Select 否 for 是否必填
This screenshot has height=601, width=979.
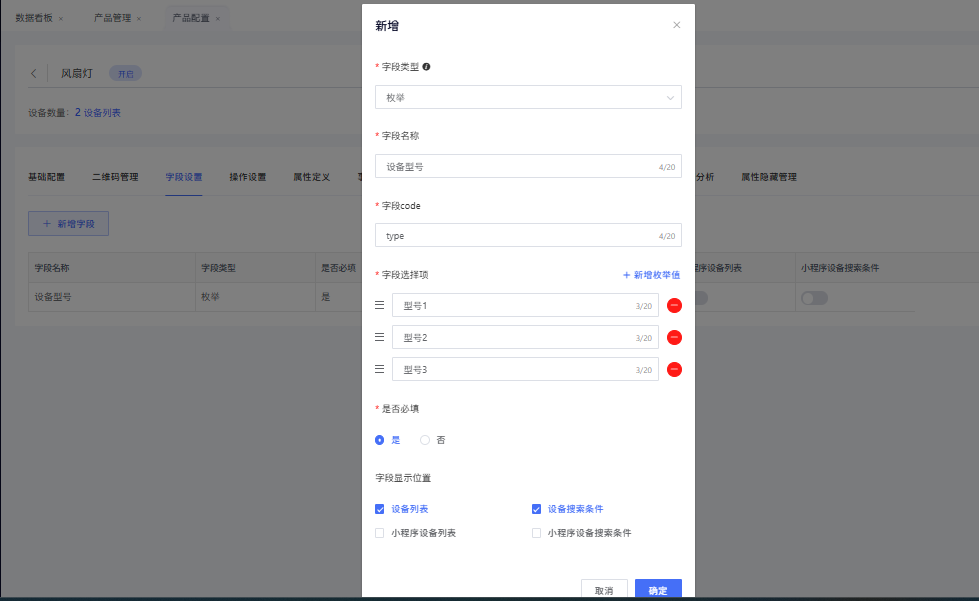[x=425, y=440]
